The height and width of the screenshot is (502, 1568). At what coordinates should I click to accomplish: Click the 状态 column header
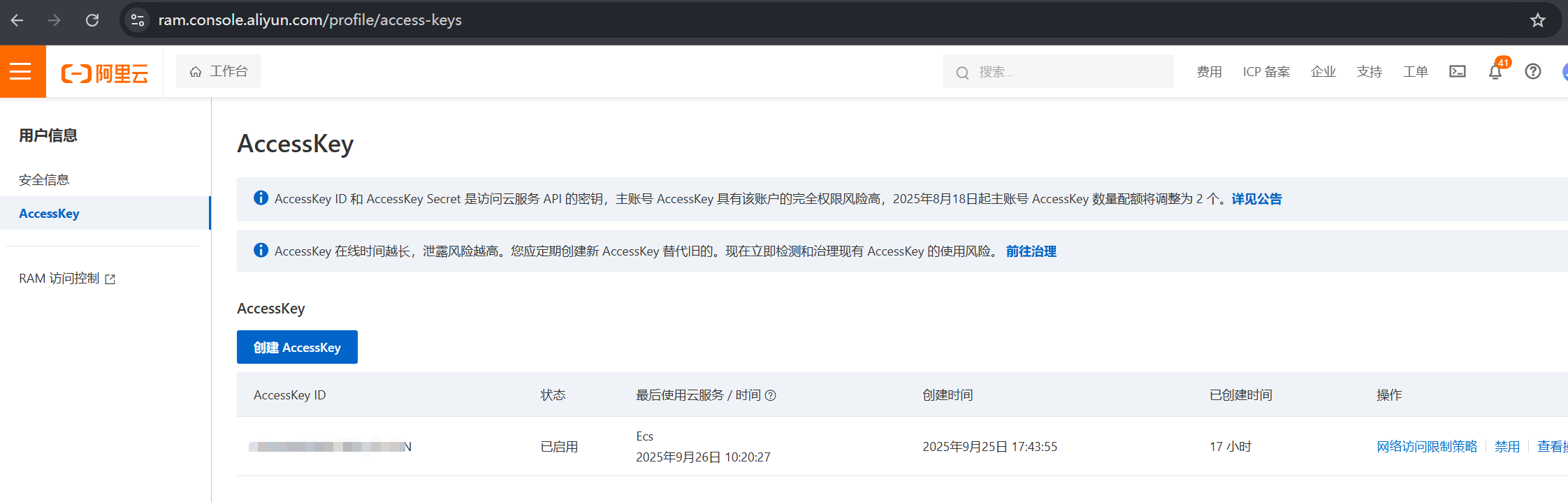tap(553, 395)
